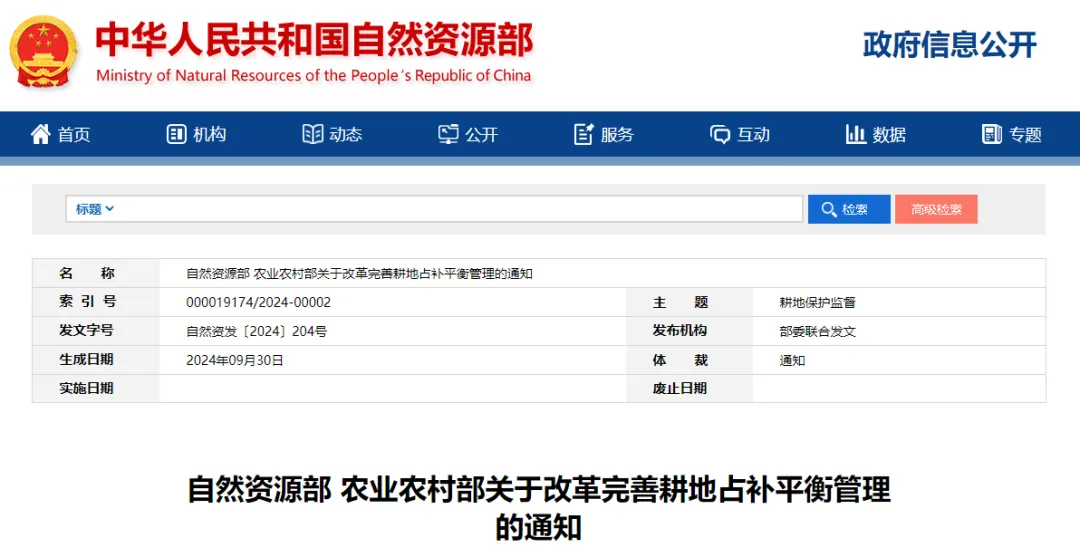Click the 政府信息公开 header text
The width and height of the screenshot is (1080, 557).
pyautogui.click(x=949, y=45)
